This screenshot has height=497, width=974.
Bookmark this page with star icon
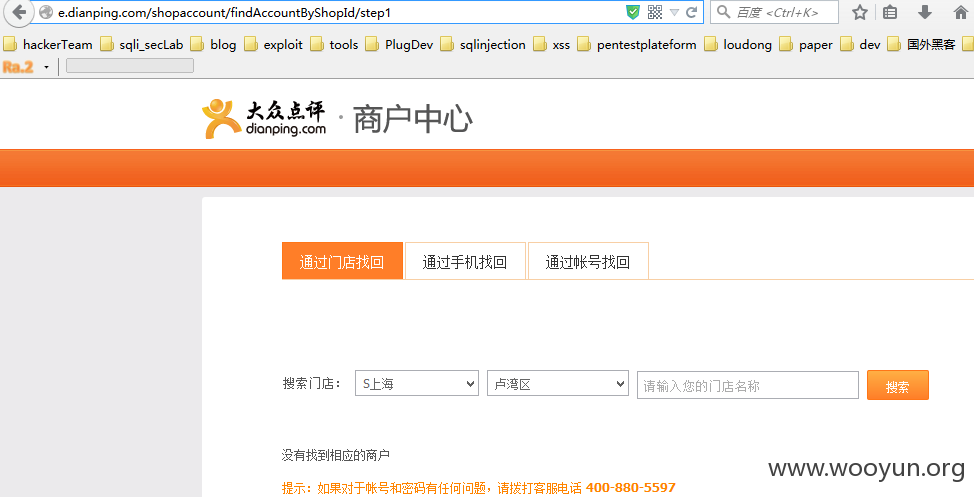click(860, 12)
